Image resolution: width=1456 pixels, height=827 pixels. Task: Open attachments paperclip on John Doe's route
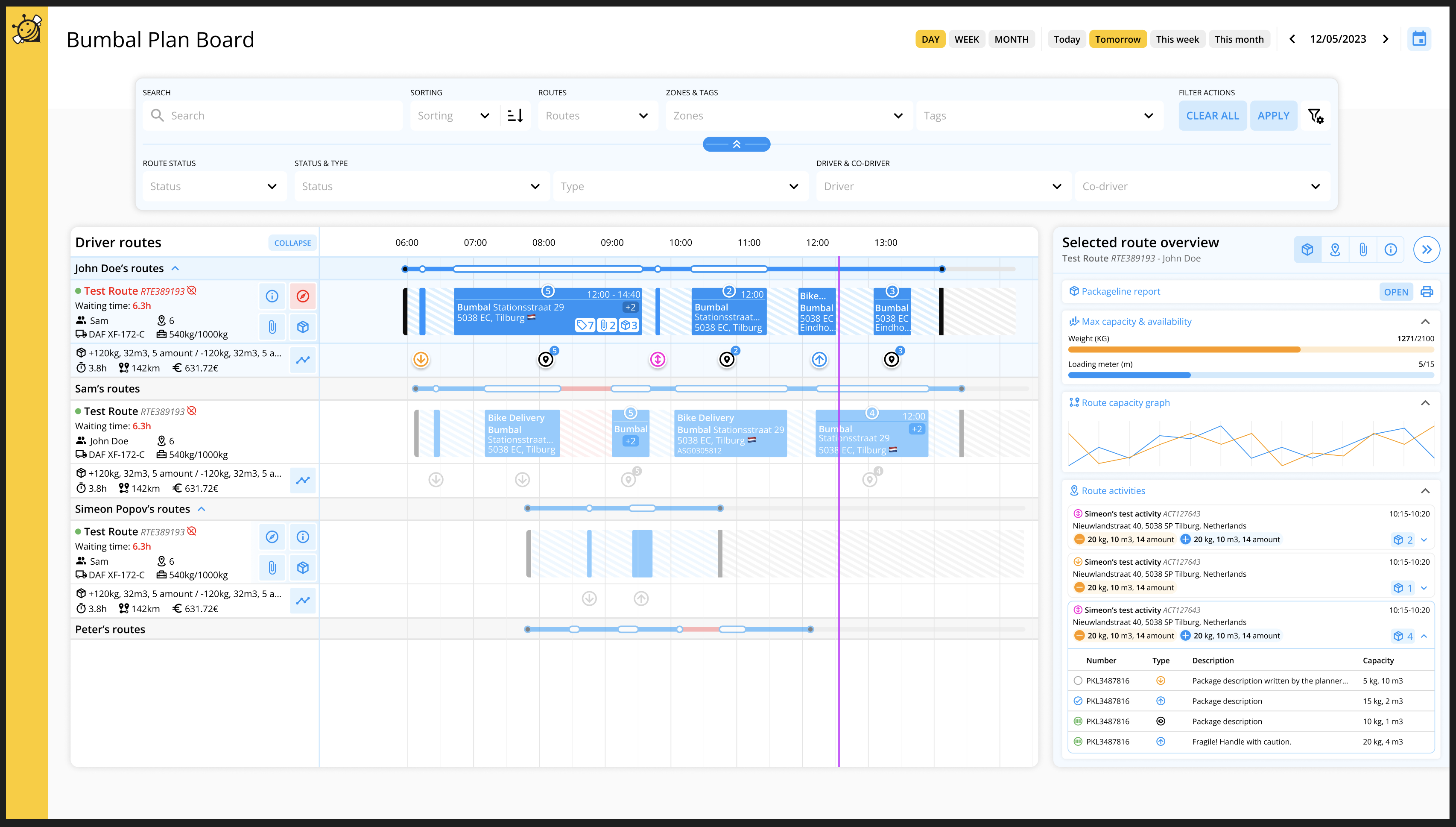tap(272, 327)
